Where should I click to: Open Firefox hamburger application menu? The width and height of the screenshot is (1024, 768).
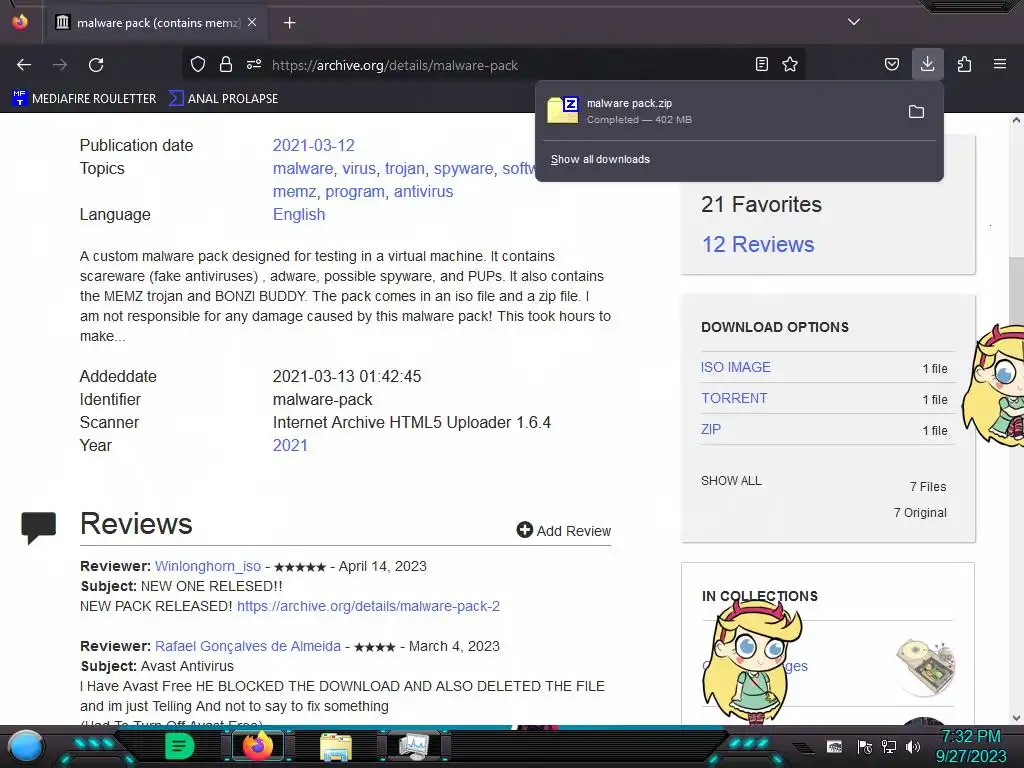click(1000, 64)
